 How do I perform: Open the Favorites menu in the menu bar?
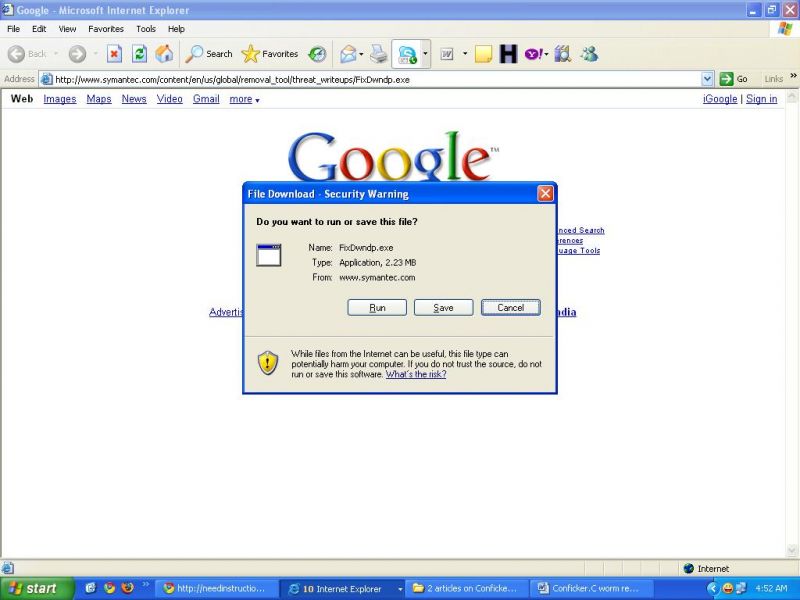coord(106,29)
